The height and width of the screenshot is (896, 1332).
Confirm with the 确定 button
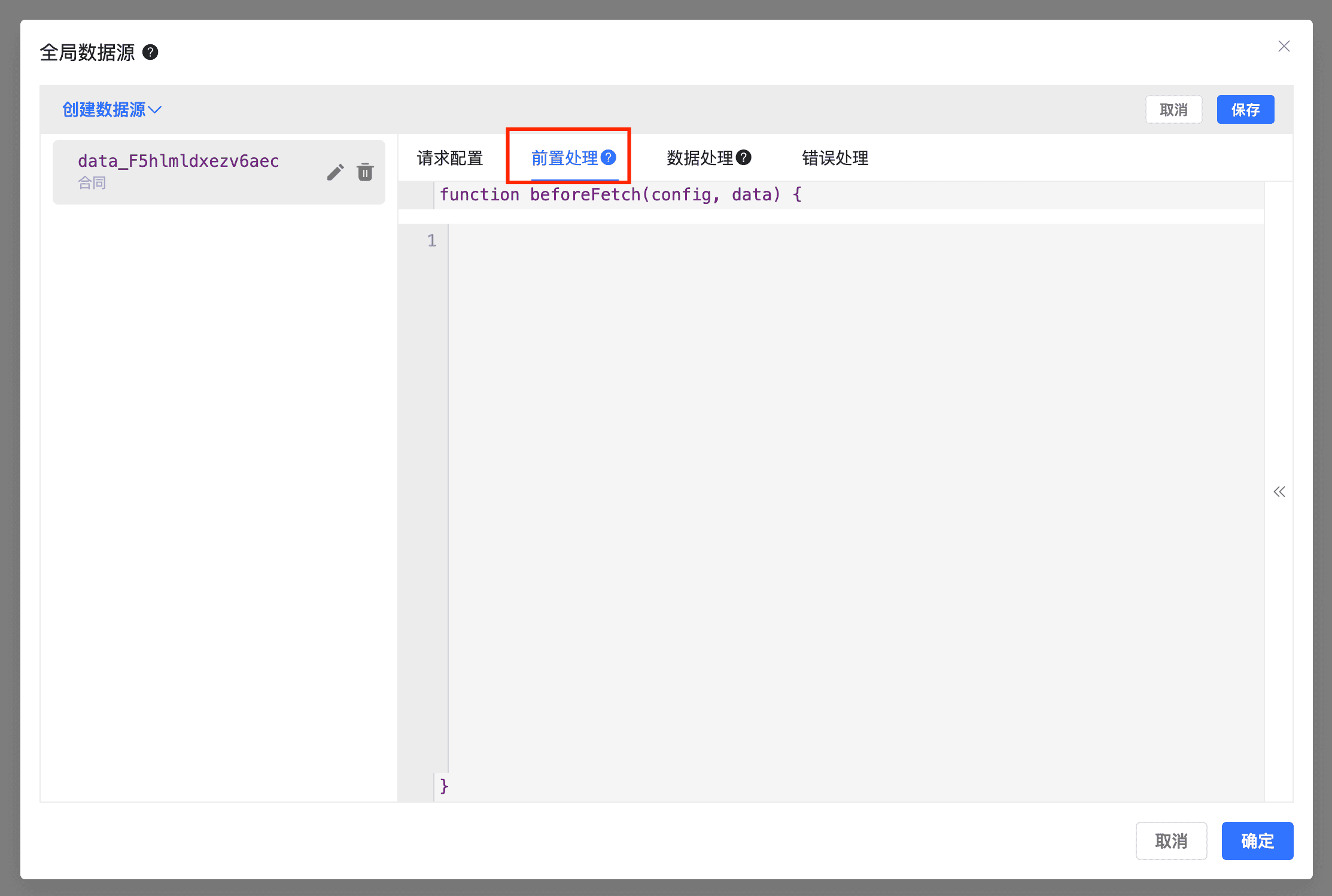coord(1257,841)
